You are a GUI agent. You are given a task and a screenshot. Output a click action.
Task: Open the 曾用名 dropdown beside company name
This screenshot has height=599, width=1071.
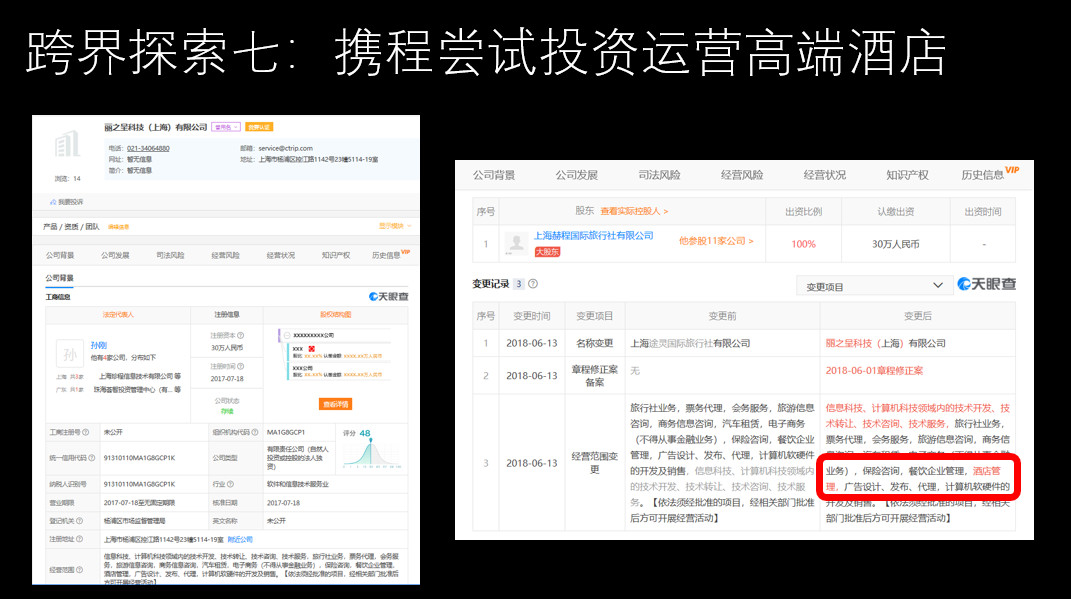tap(225, 127)
